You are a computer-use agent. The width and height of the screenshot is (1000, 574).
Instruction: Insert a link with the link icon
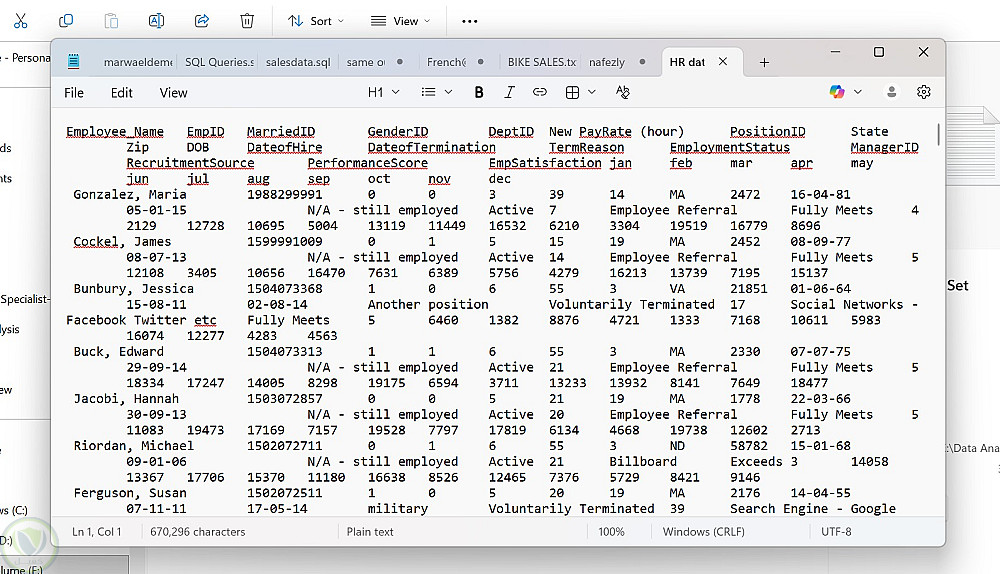[x=540, y=92]
